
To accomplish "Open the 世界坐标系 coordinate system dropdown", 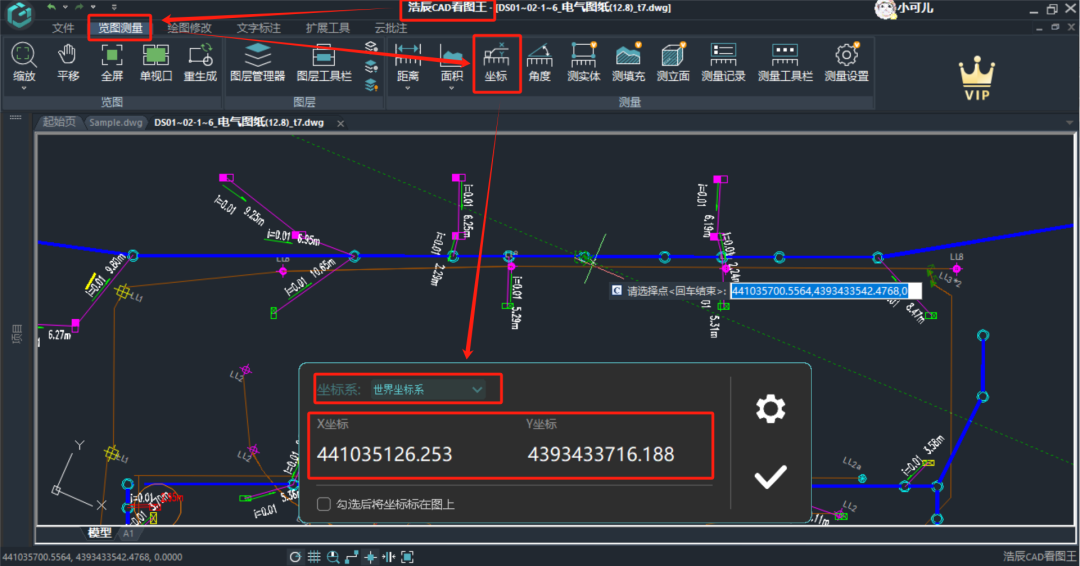I will click(427, 390).
